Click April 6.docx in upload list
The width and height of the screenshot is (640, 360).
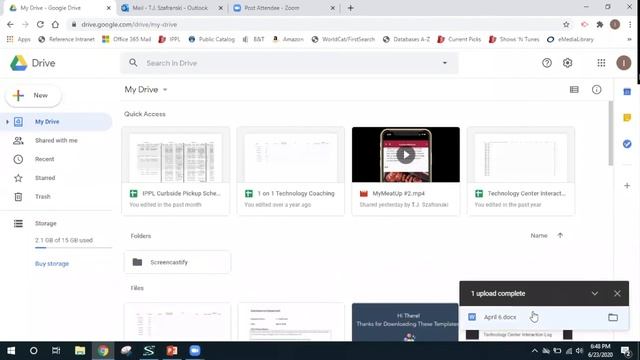(x=500, y=317)
